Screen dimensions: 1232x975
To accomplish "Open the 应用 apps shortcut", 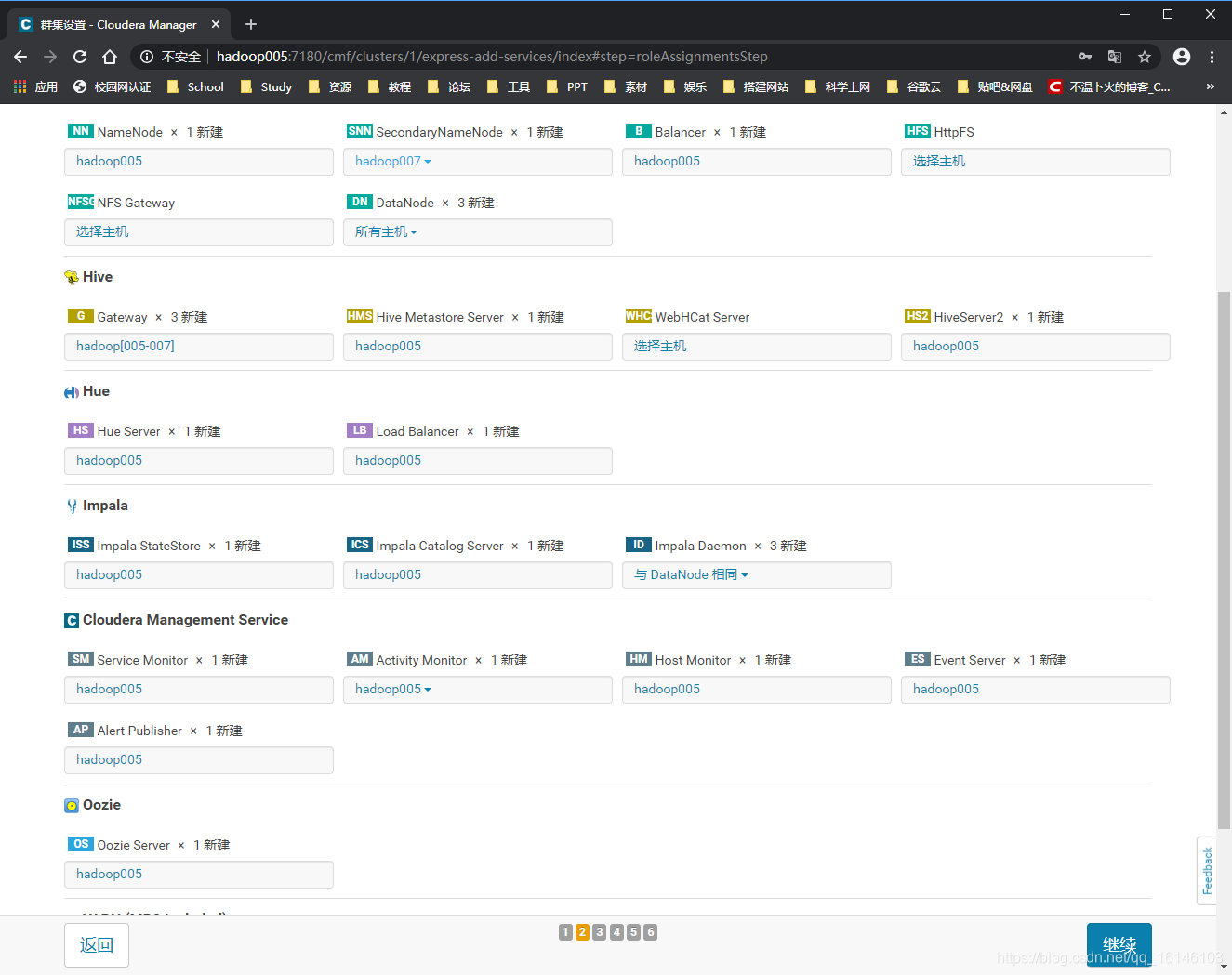I will tap(35, 86).
